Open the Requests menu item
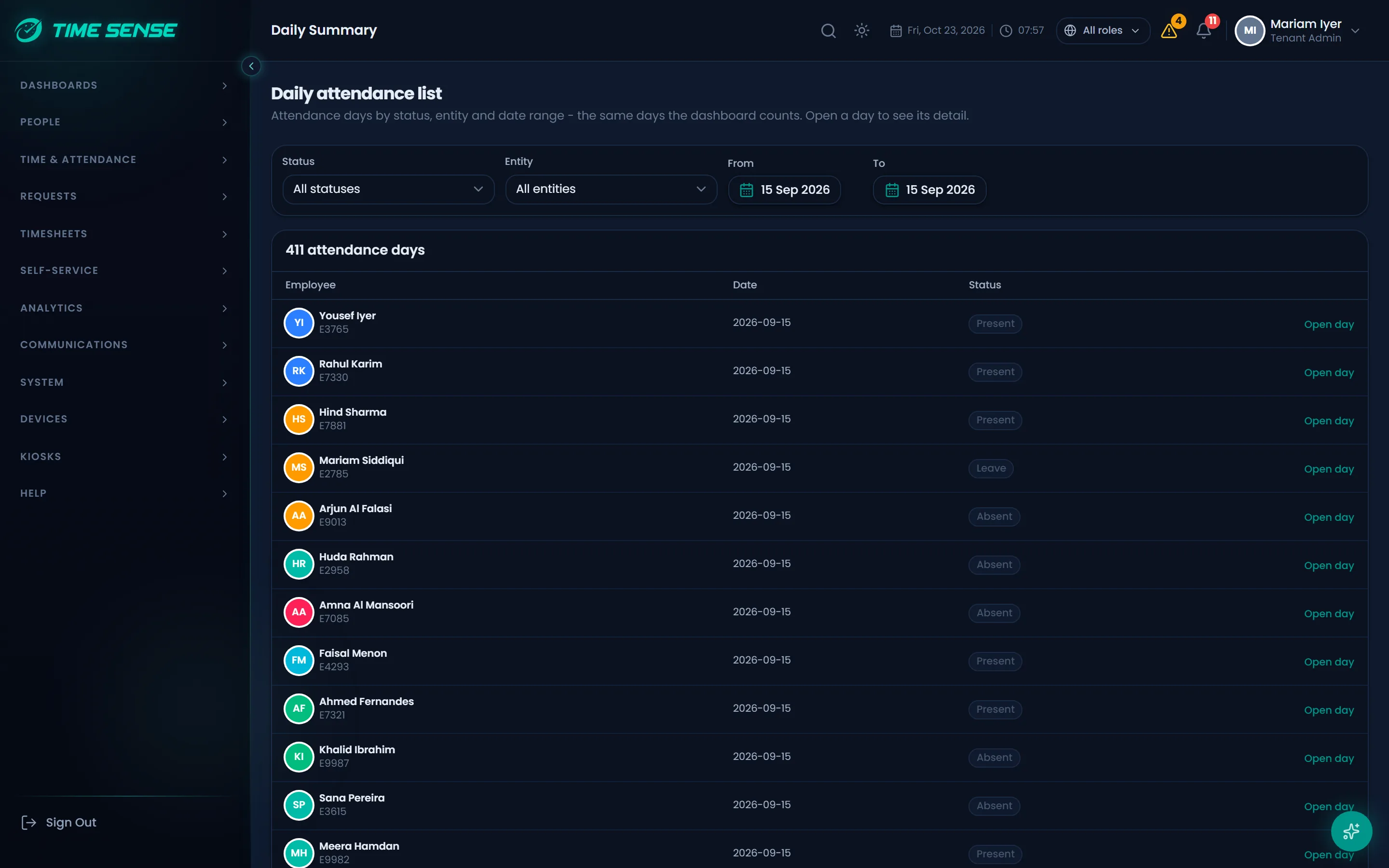This screenshot has height=868, width=1389. coord(124,196)
